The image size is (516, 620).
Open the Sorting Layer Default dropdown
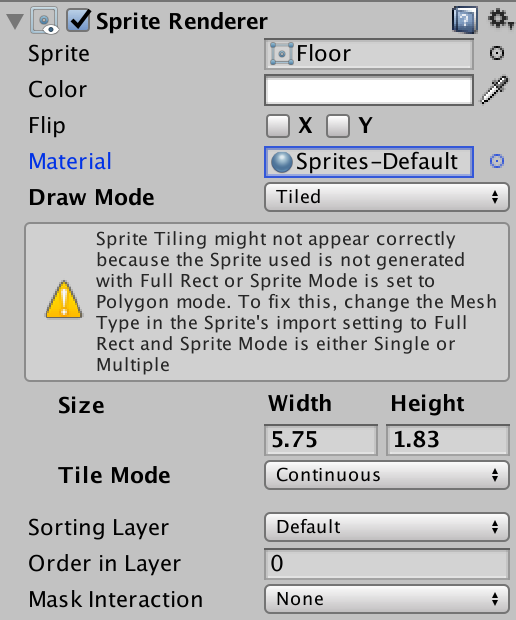pos(387,527)
